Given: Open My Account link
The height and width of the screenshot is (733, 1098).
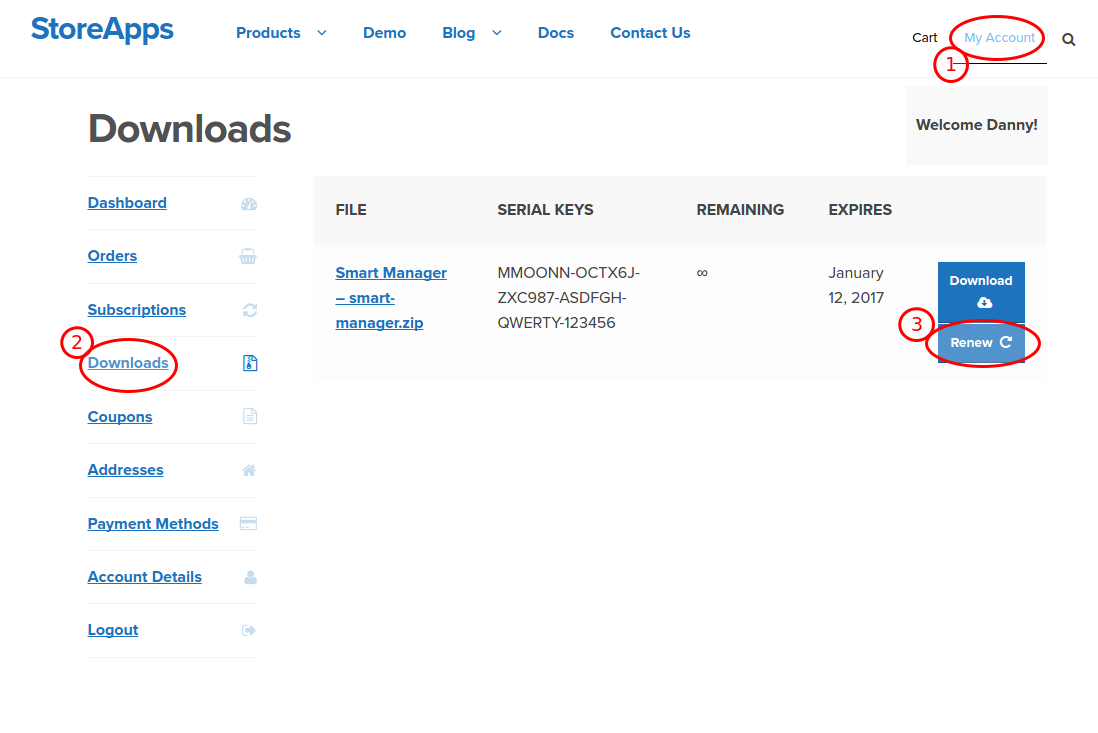Looking at the screenshot, I should click(x=999, y=38).
